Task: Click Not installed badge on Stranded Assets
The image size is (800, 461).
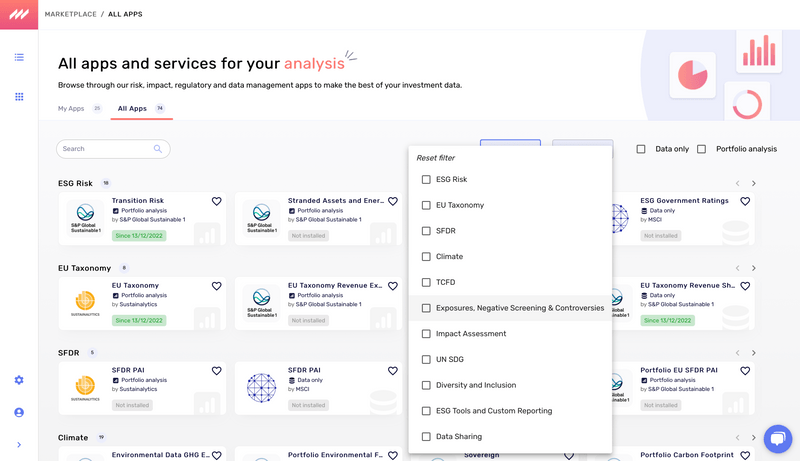Action: click(x=308, y=236)
